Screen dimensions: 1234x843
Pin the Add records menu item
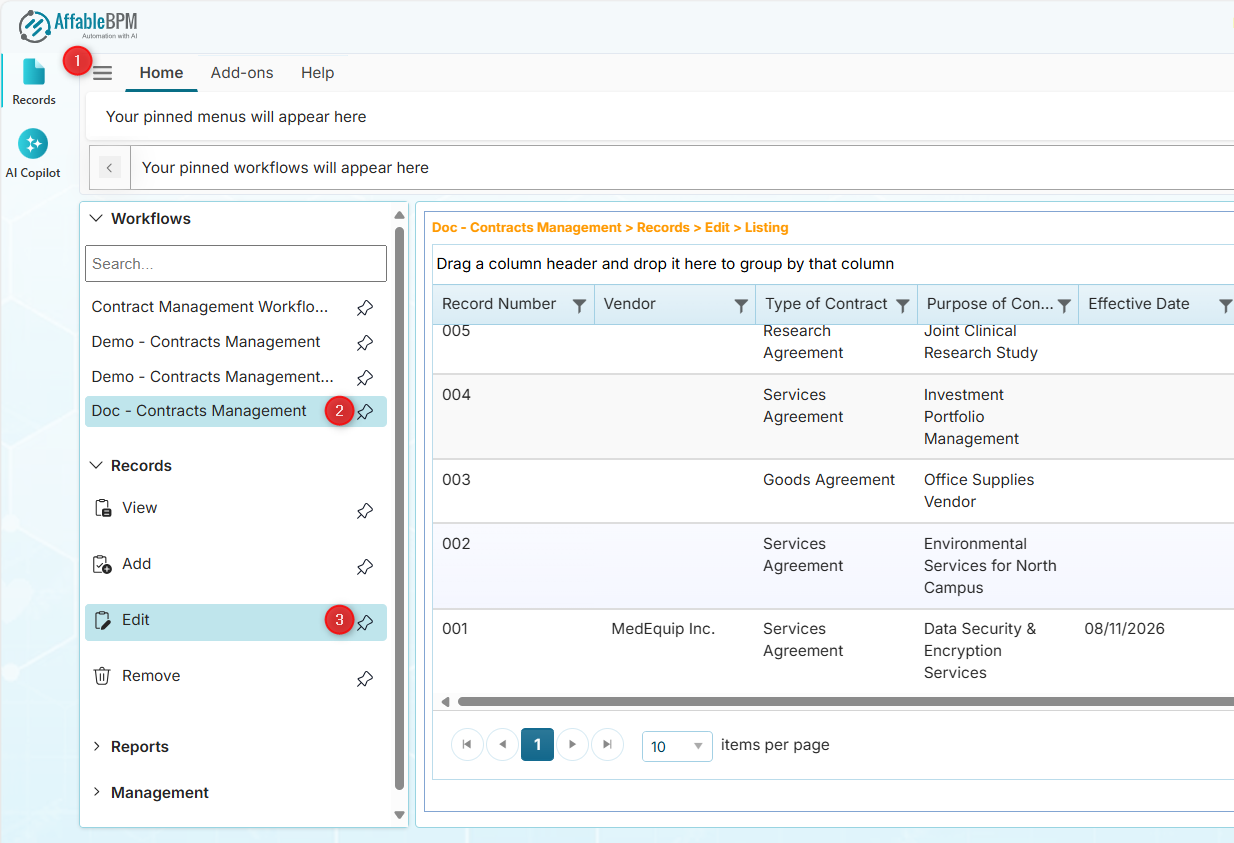pyautogui.click(x=365, y=567)
